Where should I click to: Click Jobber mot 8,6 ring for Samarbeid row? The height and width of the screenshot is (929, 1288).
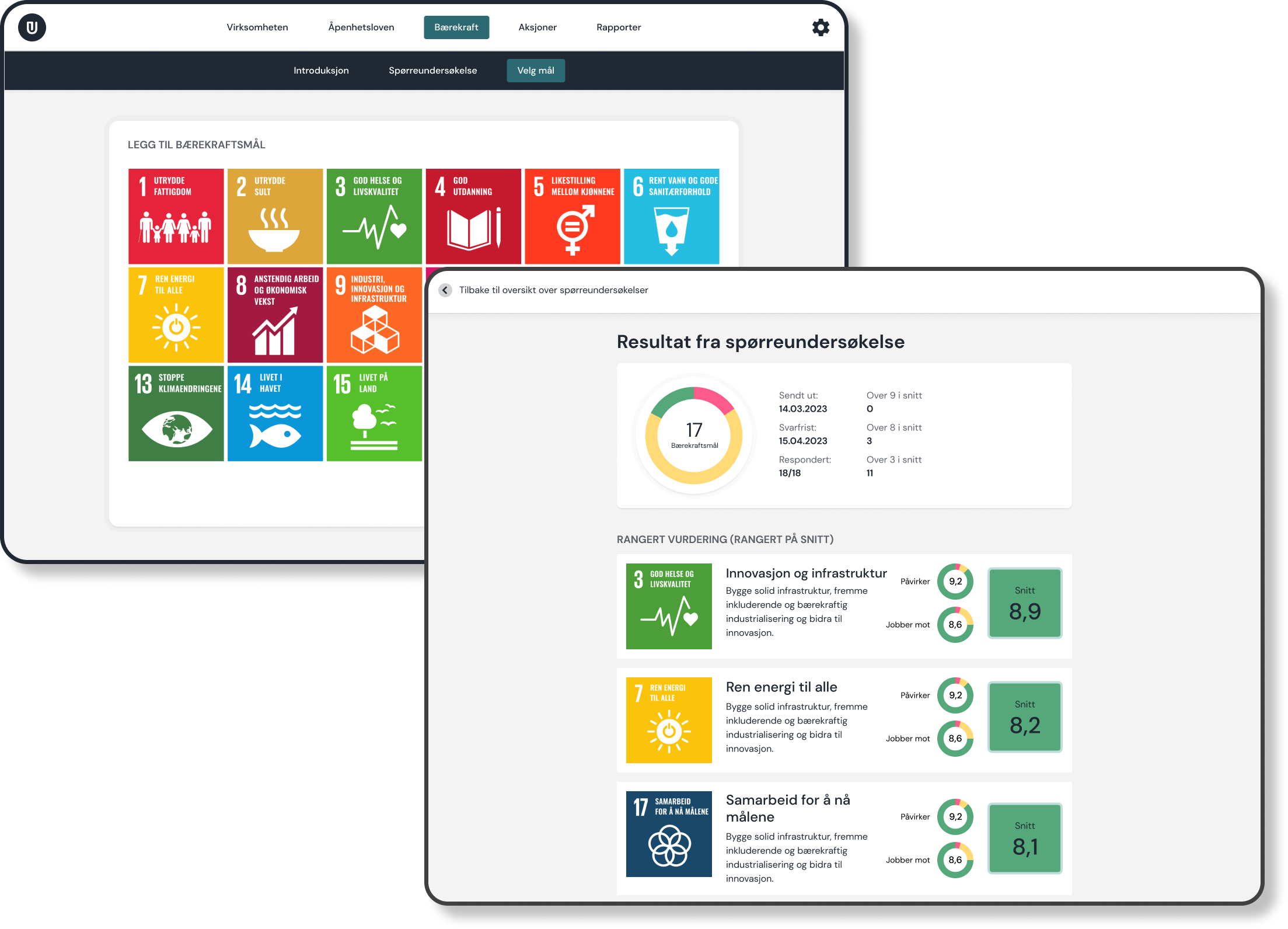pos(955,860)
